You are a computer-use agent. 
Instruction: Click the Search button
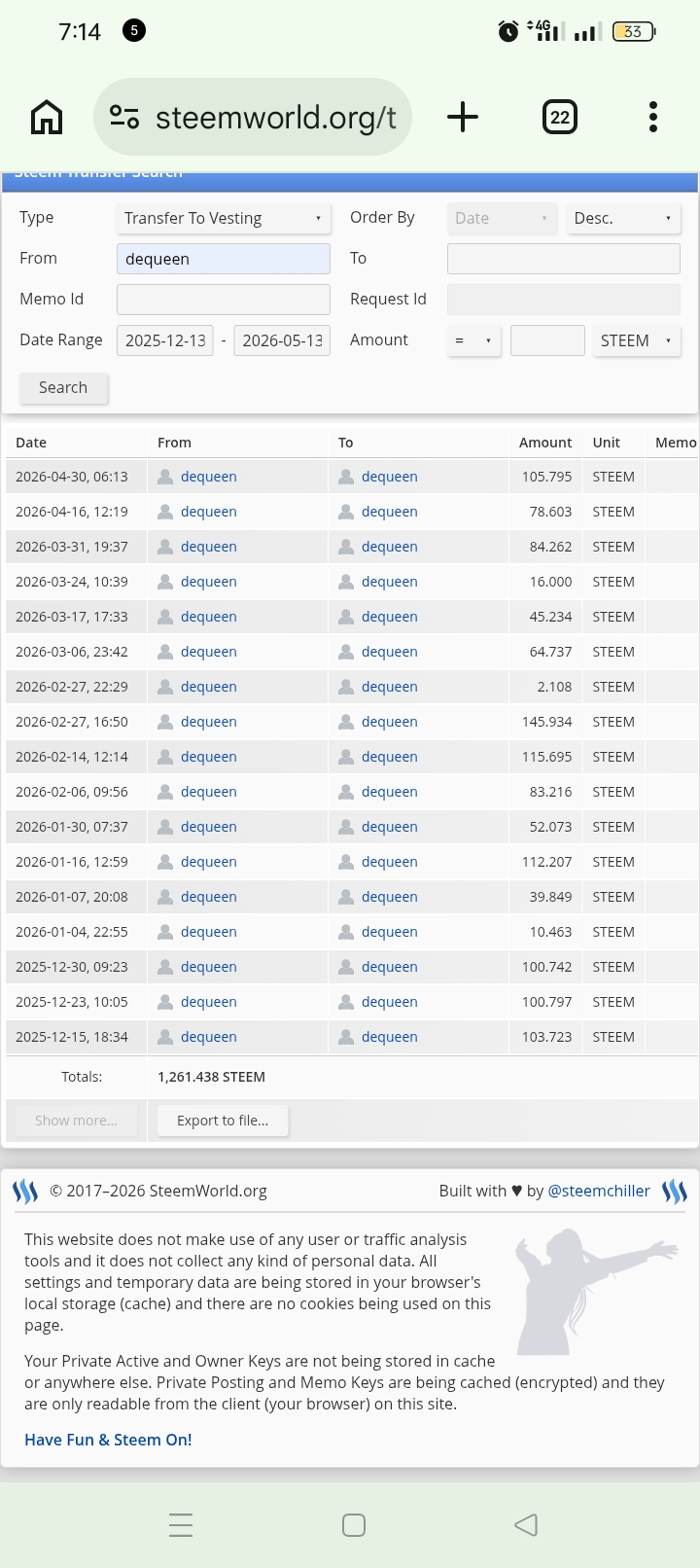[63, 387]
